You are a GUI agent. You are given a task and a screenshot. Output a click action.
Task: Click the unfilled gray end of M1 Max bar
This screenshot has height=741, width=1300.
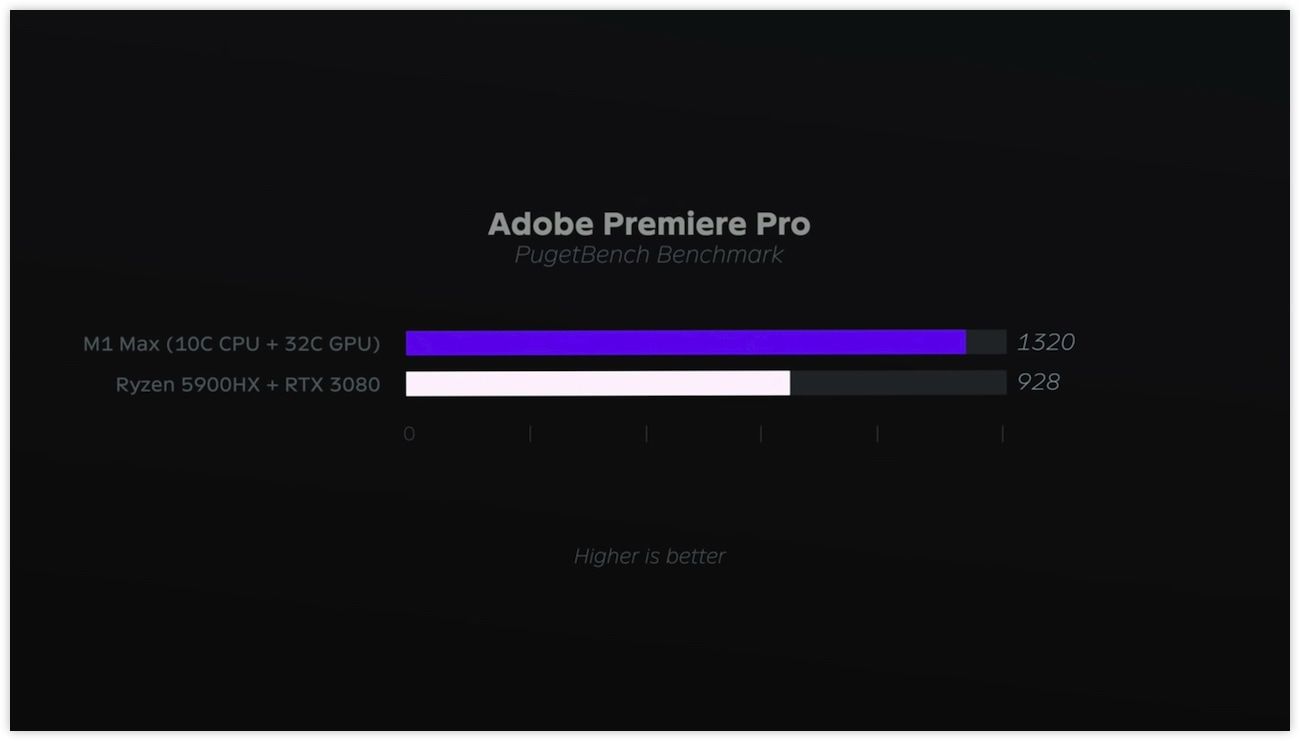tap(986, 342)
